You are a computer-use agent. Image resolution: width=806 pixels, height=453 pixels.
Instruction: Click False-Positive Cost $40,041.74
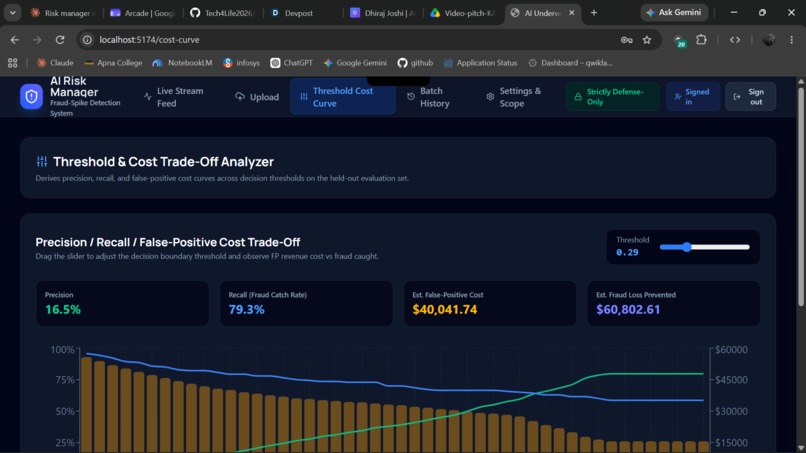(445, 310)
